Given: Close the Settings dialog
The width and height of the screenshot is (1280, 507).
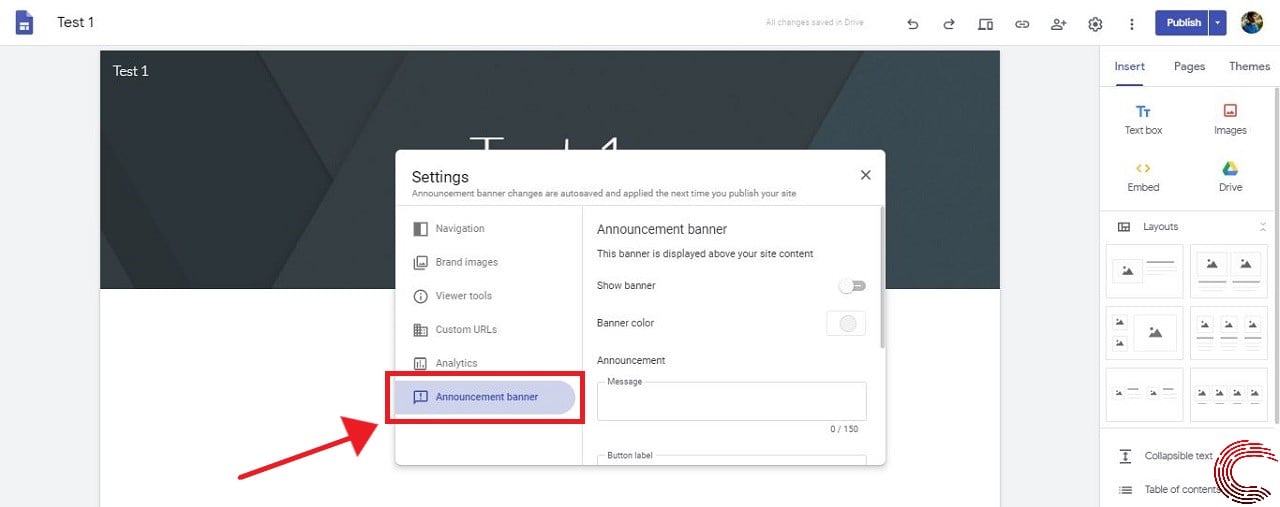Looking at the screenshot, I should pos(865,175).
